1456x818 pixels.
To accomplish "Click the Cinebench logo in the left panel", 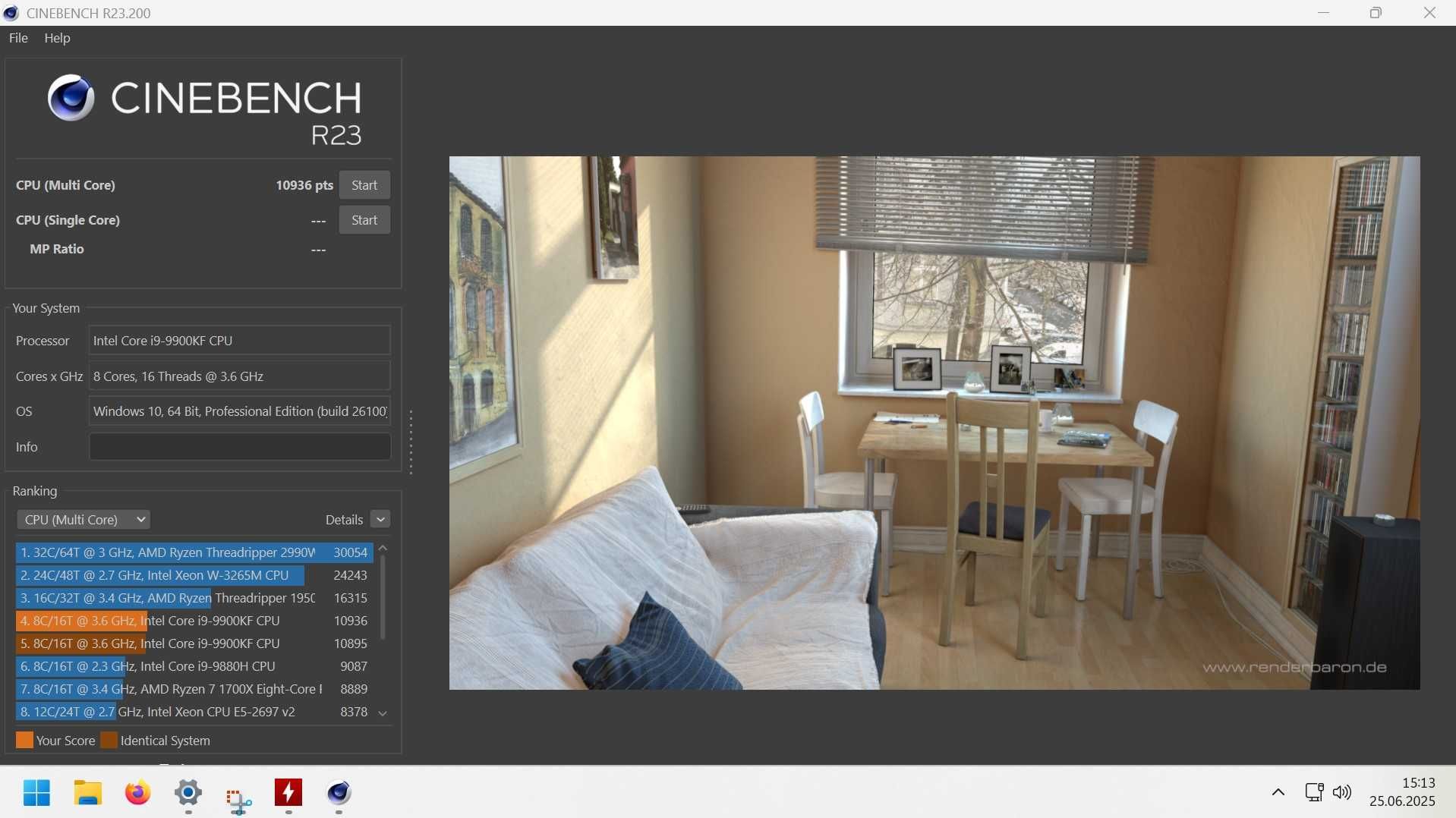I will tap(205, 109).
